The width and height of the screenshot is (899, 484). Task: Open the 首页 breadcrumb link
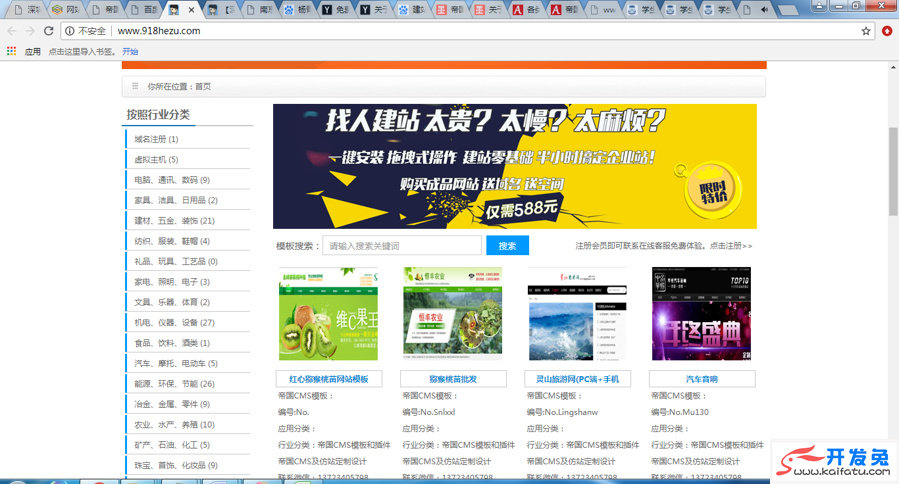[203, 87]
